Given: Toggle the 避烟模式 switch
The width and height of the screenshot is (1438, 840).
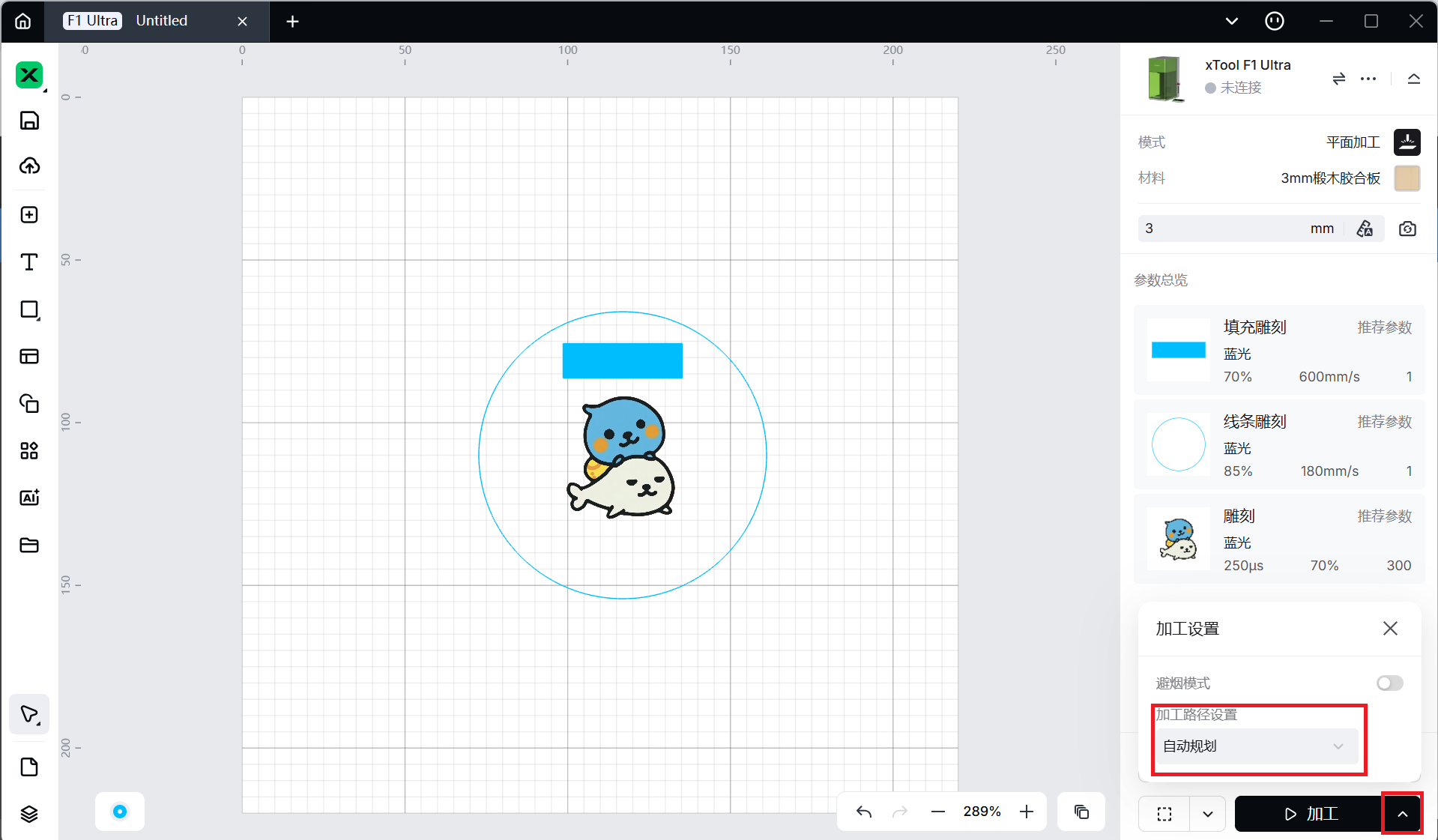Looking at the screenshot, I should point(1389,683).
